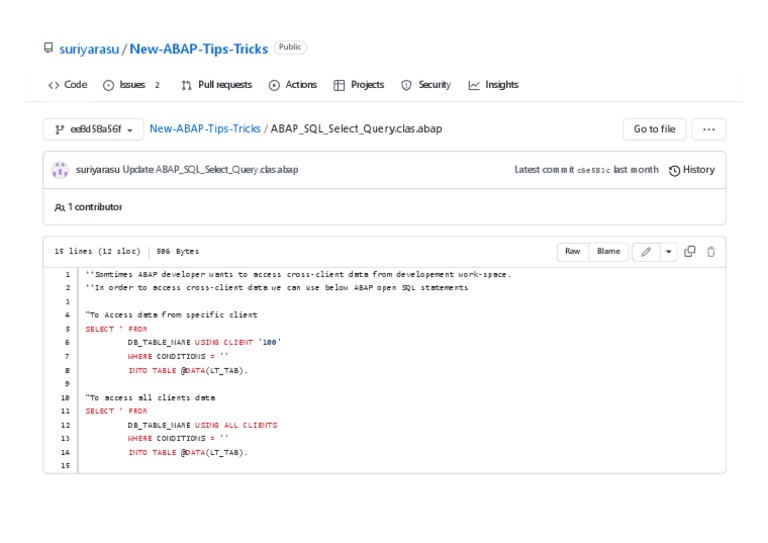This screenshot has height=543, width=768.
Task: Click the contributors people icon
Action: pyautogui.click(x=59, y=207)
